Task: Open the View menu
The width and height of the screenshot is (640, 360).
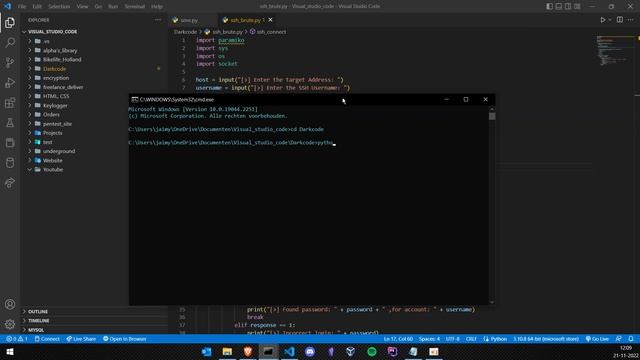Action: (x=82, y=7)
